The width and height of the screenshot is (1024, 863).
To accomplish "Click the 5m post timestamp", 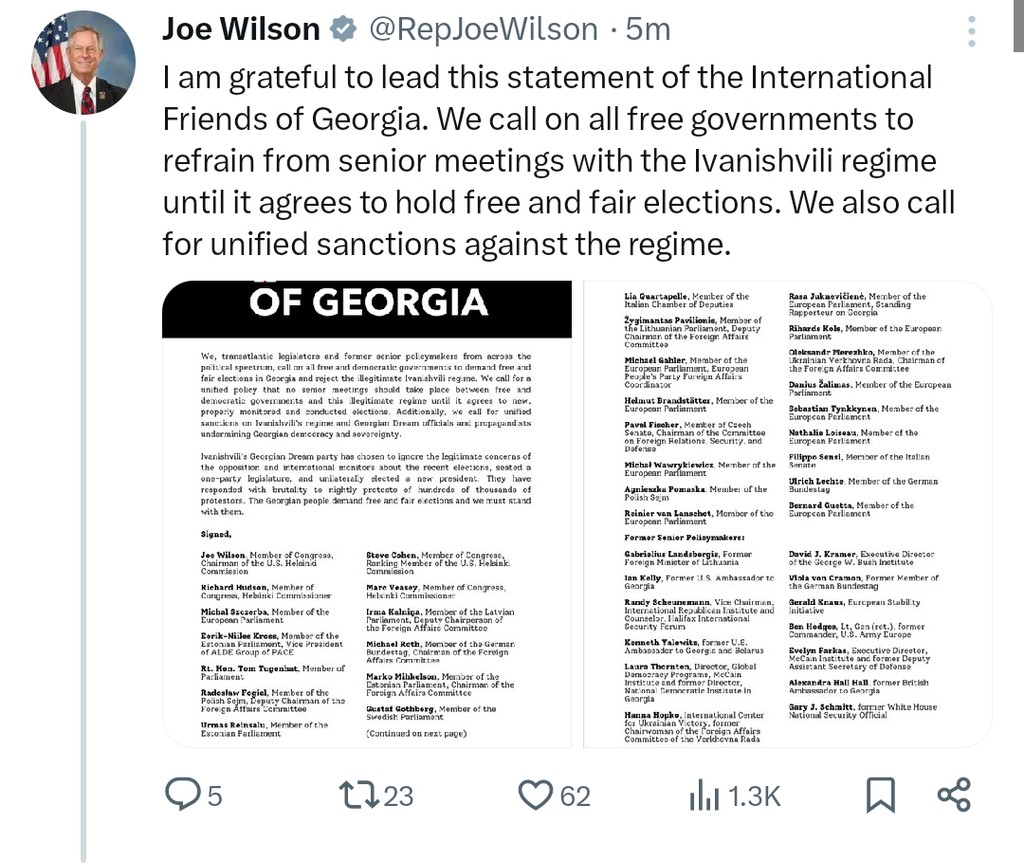I will (x=648, y=31).
